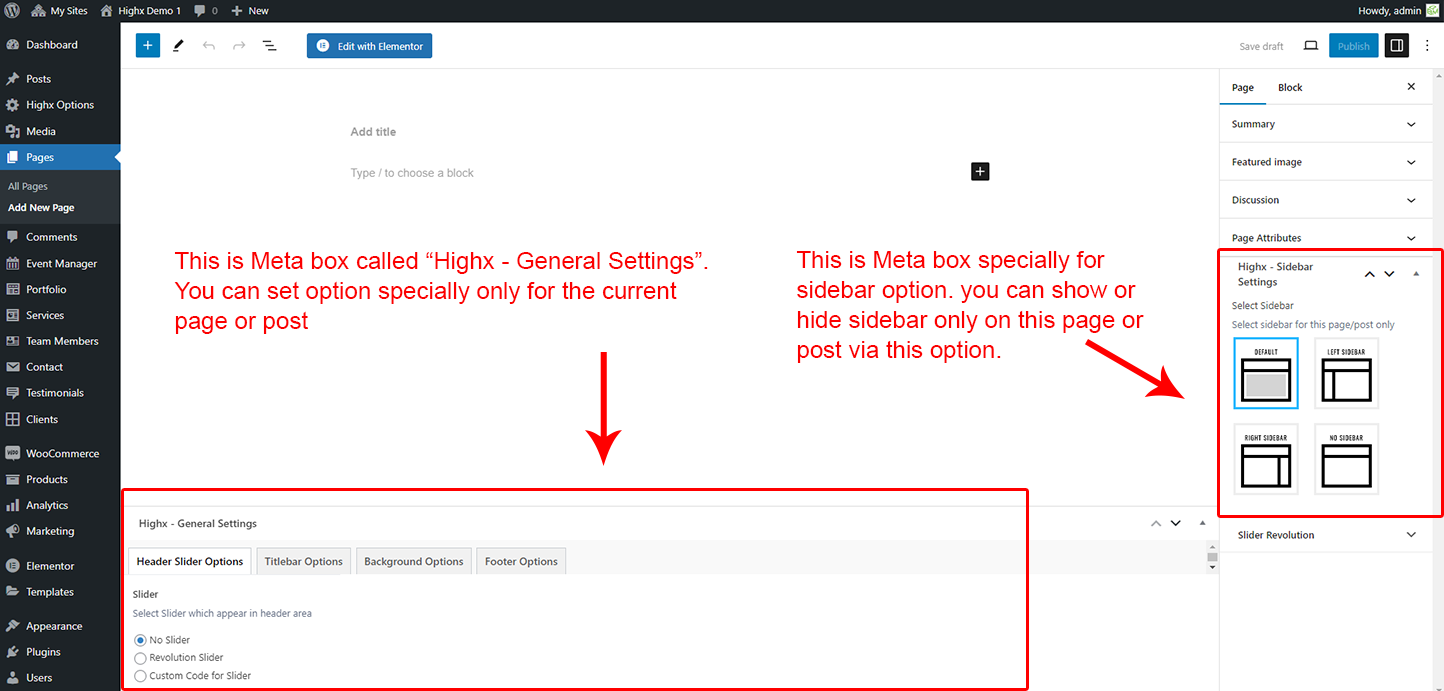Open the three-dot Options menu
This screenshot has height=691, width=1444.
tap(1427, 46)
